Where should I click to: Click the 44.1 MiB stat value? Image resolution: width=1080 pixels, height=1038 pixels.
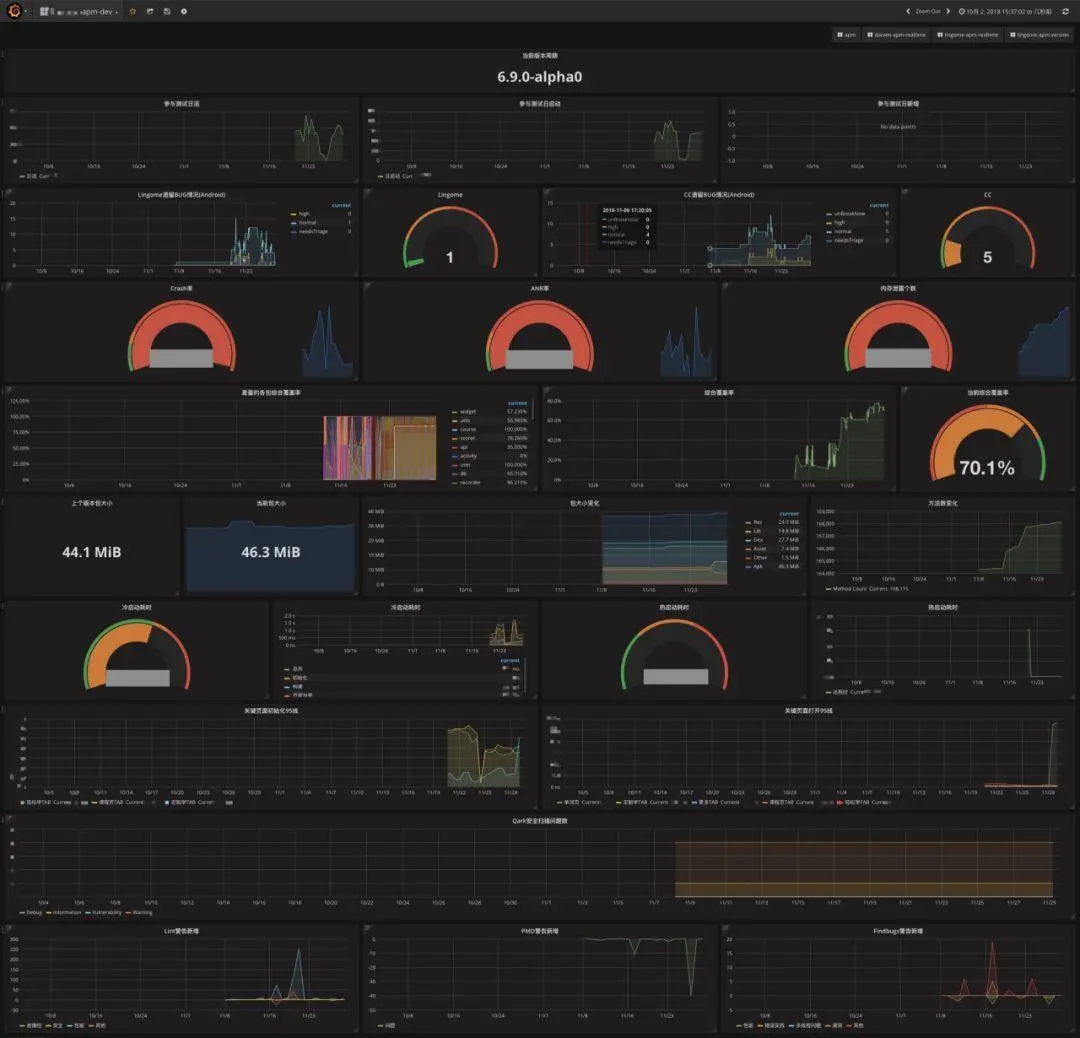pyautogui.click(x=92, y=552)
